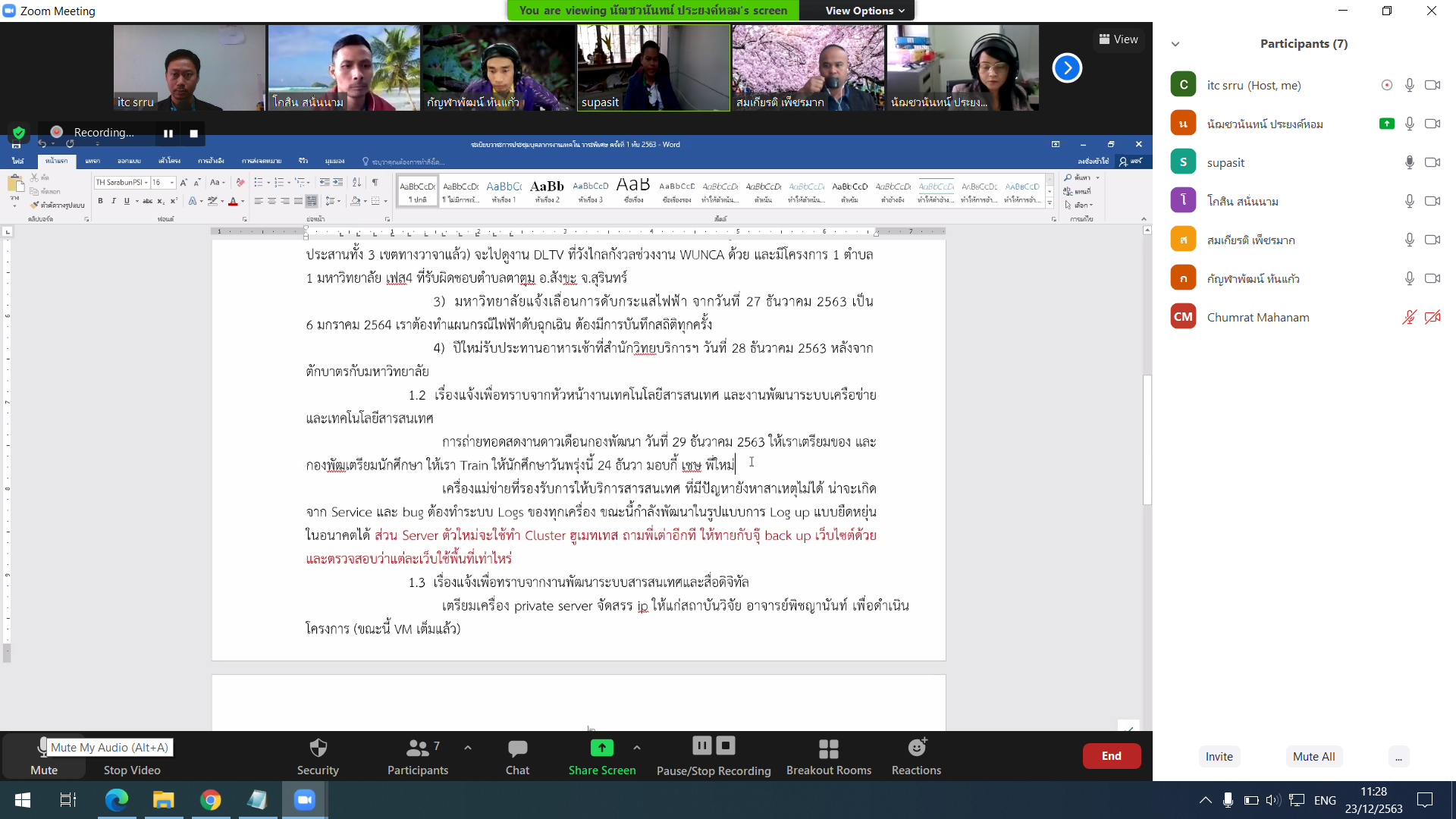Show next video thumbnails with arrow

[x=1067, y=68]
